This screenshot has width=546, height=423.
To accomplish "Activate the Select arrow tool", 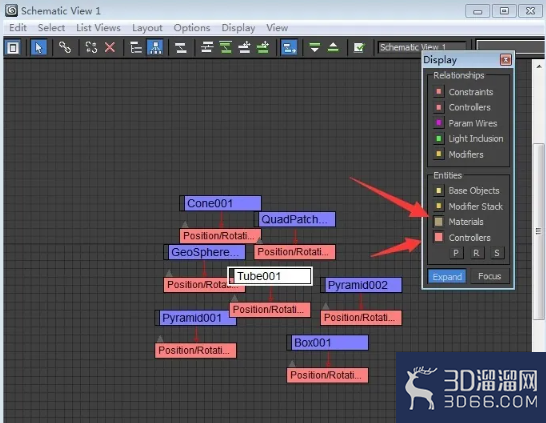I will 39,48.
